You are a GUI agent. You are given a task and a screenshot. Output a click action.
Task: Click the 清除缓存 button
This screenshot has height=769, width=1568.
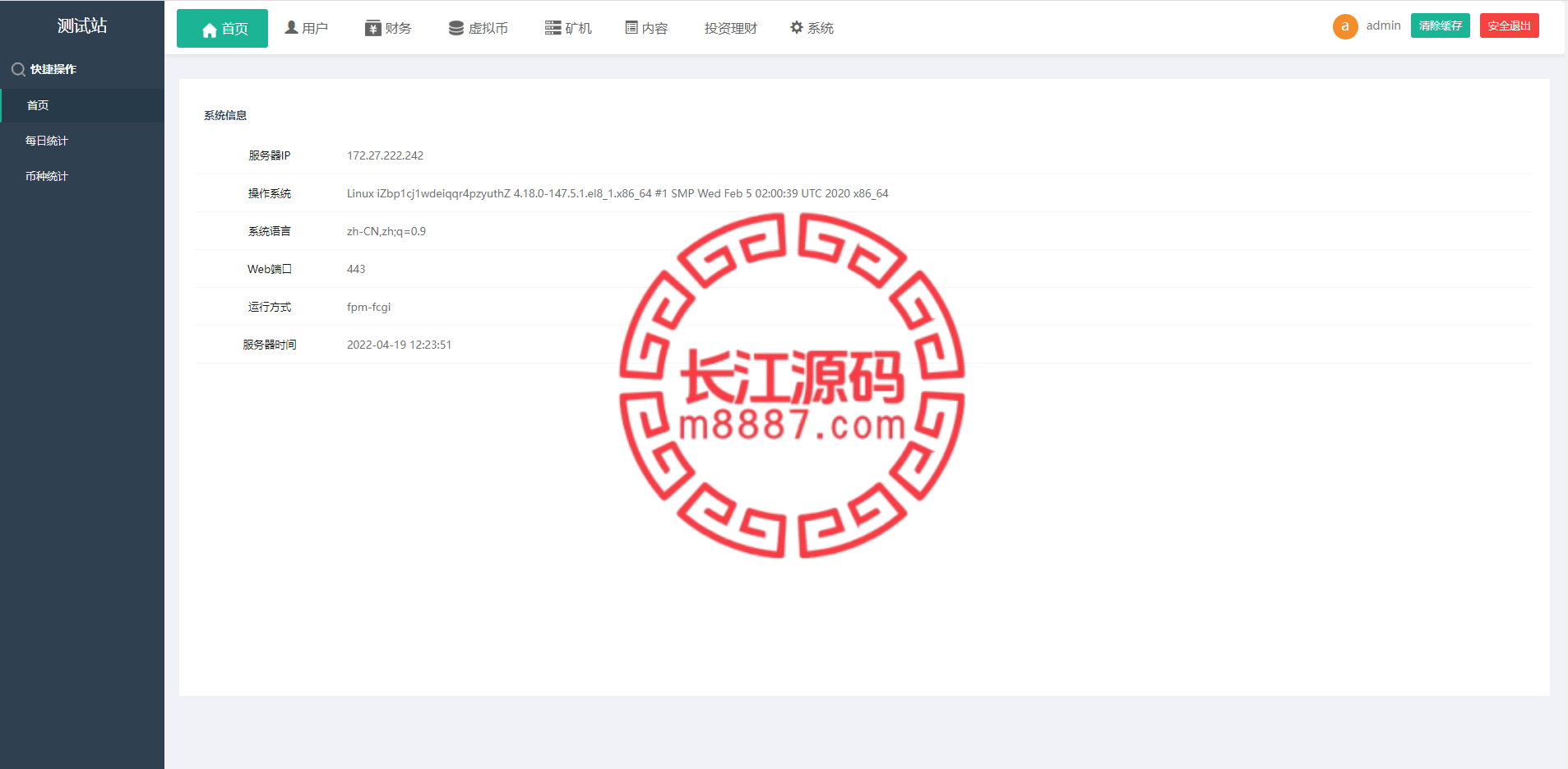pos(1441,25)
